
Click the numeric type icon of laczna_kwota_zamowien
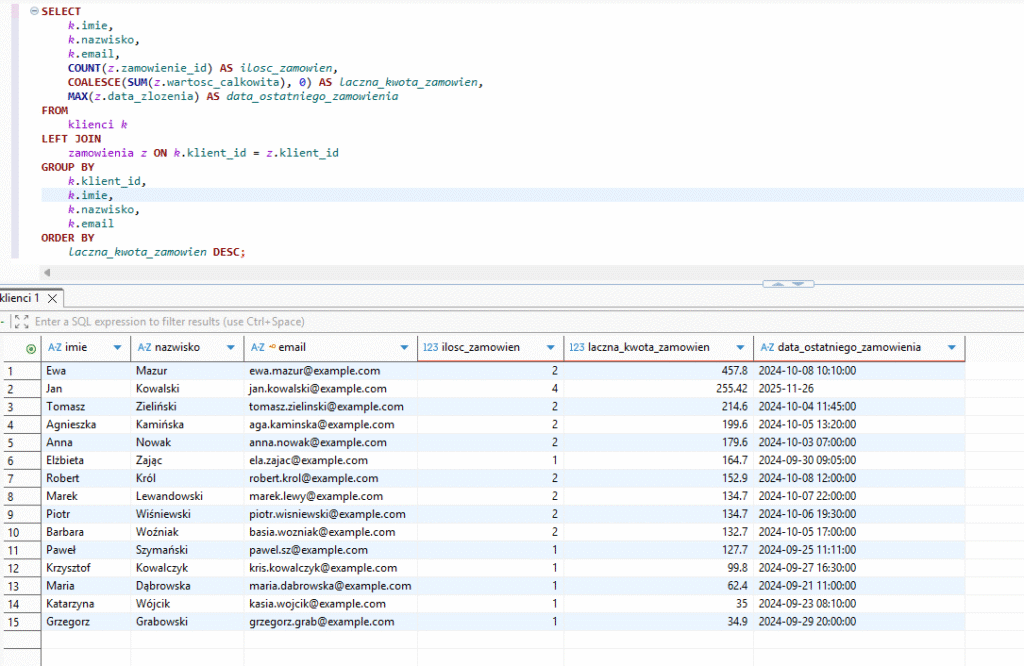pyautogui.click(x=577, y=347)
